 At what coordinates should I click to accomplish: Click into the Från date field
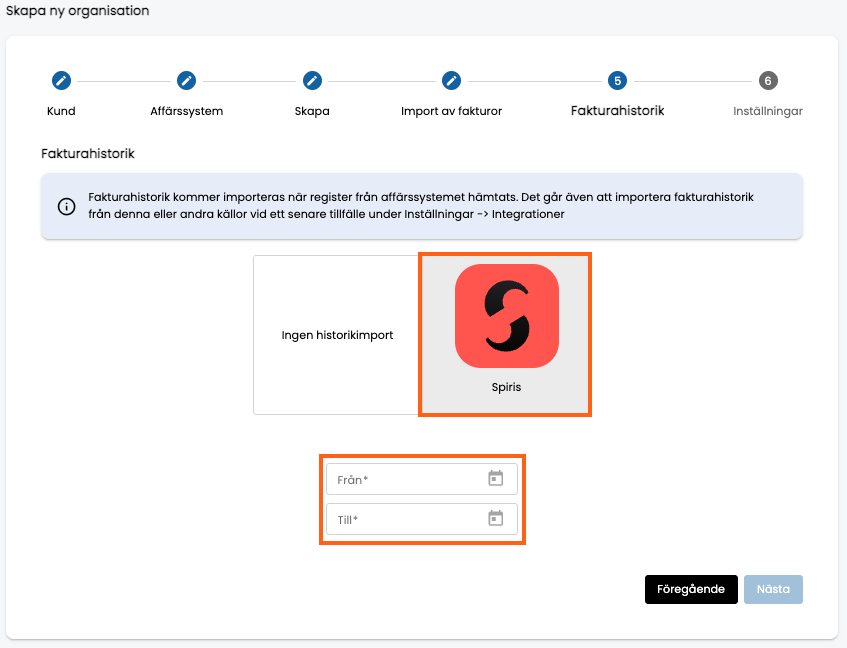pyautogui.click(x=422, y=479)
